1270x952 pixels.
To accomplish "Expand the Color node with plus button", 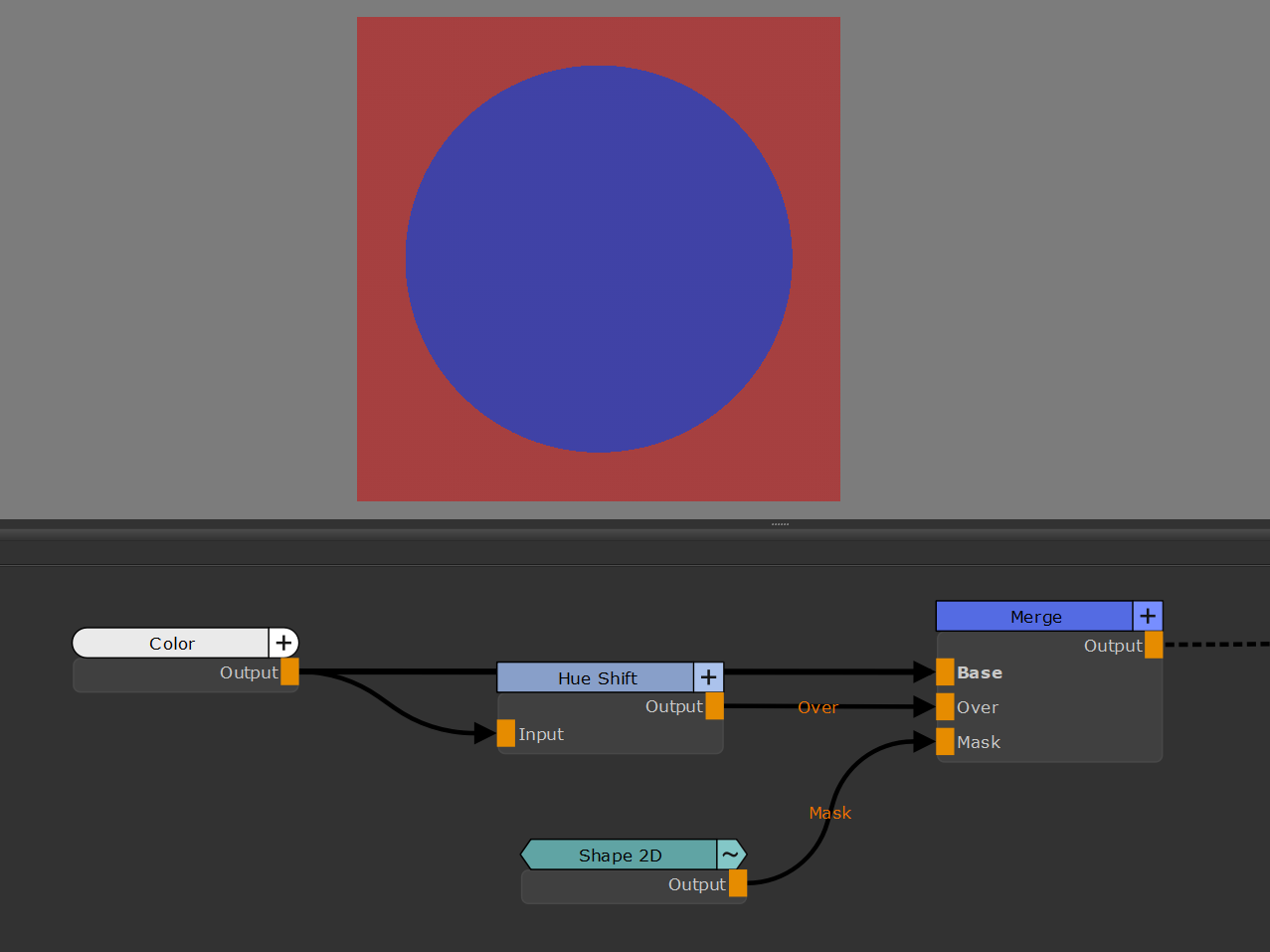I will click(283, 643).
